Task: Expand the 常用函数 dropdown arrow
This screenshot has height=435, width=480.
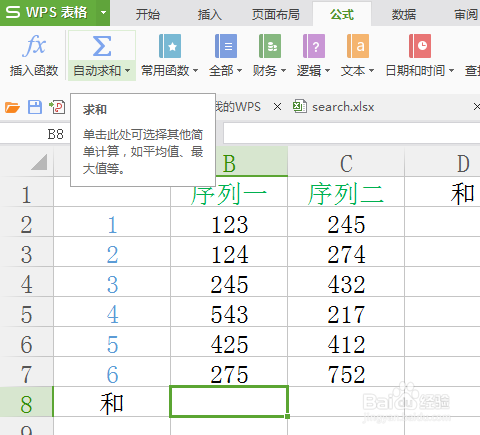Action: [x=196, y=71]
